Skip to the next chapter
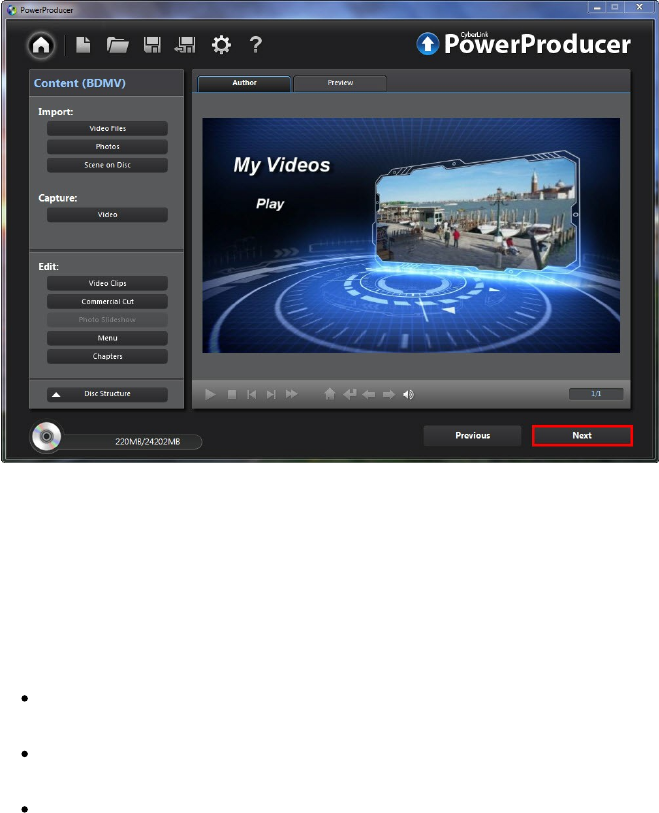This screenshot has height=813, width=659. (271, 395)
